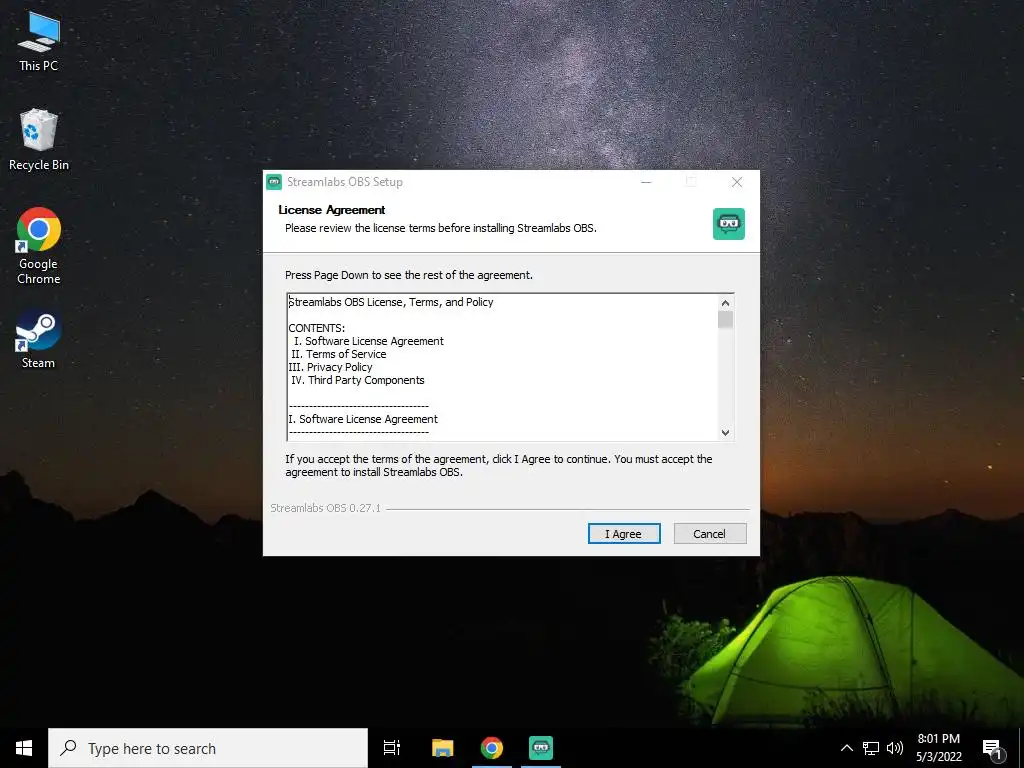This screenshot has height=768, width=1024.
Task: Cancel the Streamlabs OBS setup
Action: (709, 534)
